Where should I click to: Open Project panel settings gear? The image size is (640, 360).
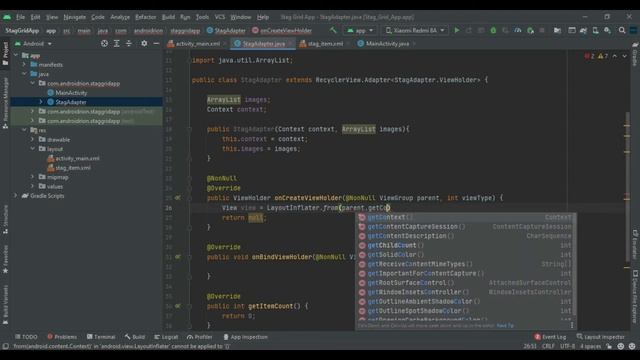tap(144, 43)
